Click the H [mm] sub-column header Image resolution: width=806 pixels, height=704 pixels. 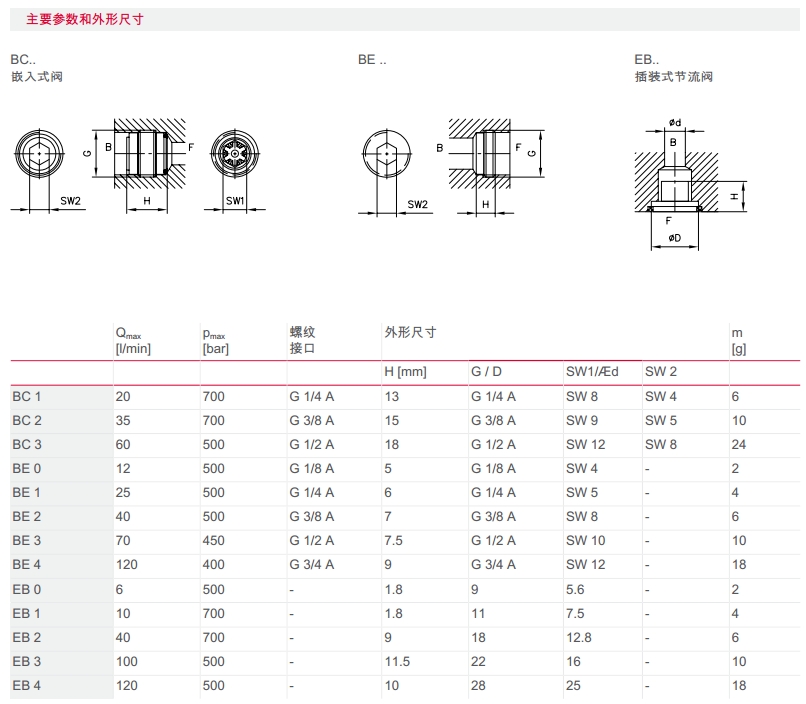point(405,372)
